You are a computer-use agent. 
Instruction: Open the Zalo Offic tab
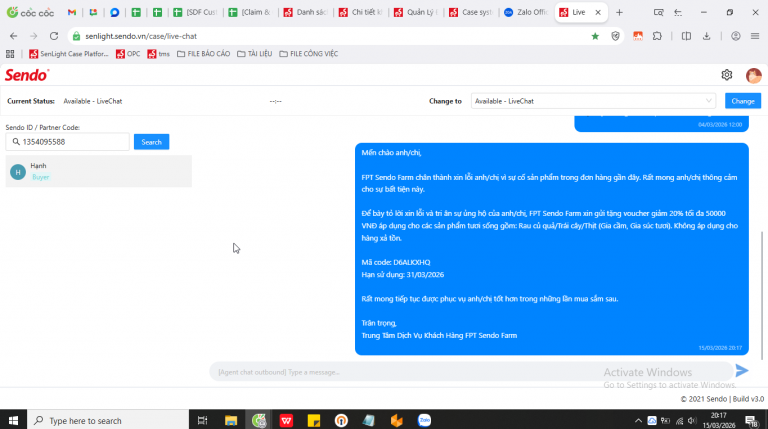pyautogui.click(x=526, y=12)
